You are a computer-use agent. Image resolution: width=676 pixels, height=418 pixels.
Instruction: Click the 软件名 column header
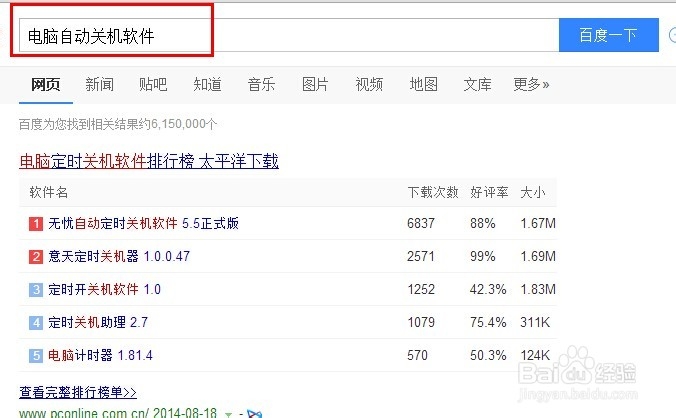coord(49,192)
